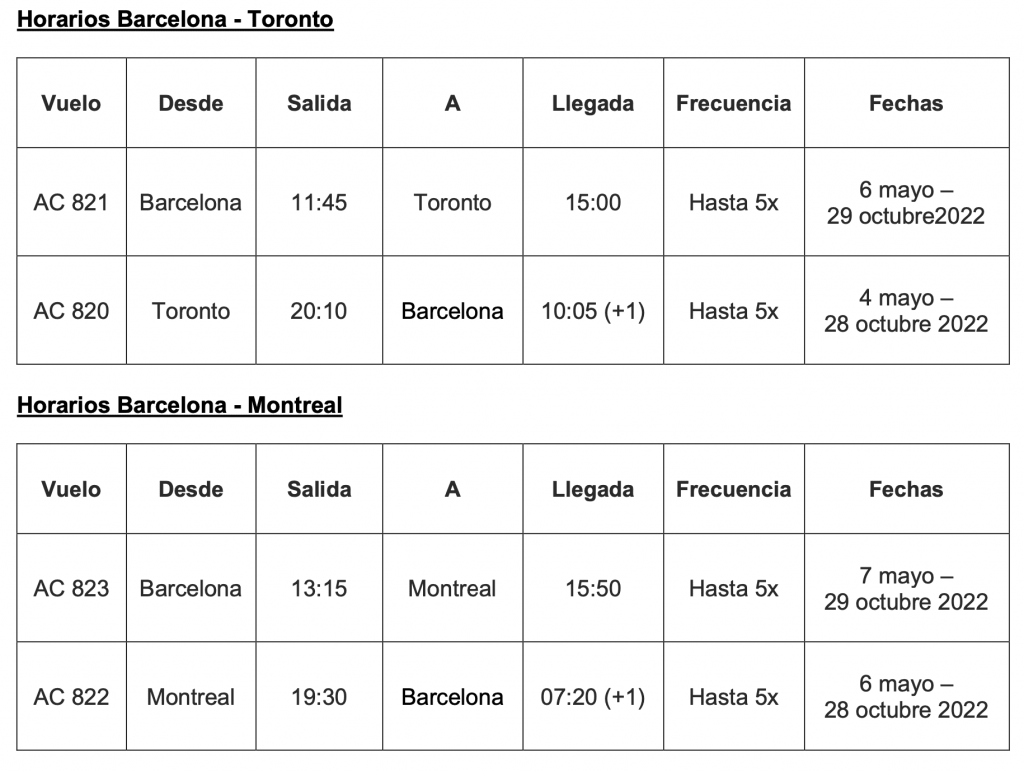Click the "4 mayo – 28 octubre 2022" dates cell
This screenshot has width=1024, height=772.
coord(906,311)
